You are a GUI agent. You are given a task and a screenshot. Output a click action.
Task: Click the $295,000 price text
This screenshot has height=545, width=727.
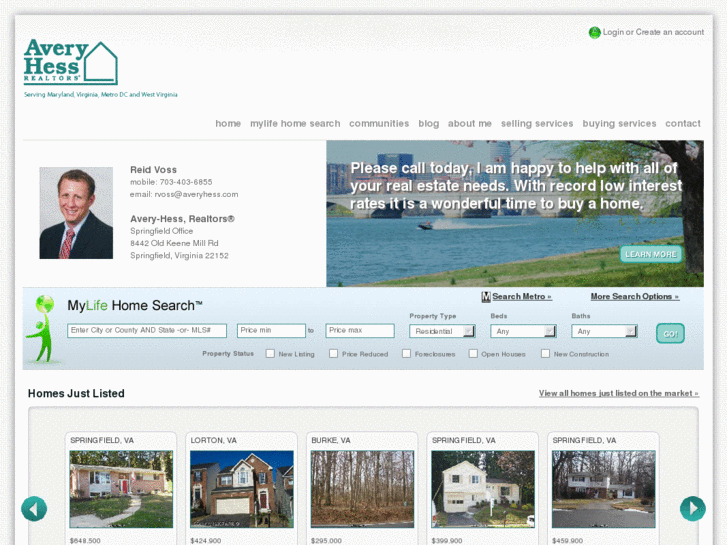(x=326, y=541)
